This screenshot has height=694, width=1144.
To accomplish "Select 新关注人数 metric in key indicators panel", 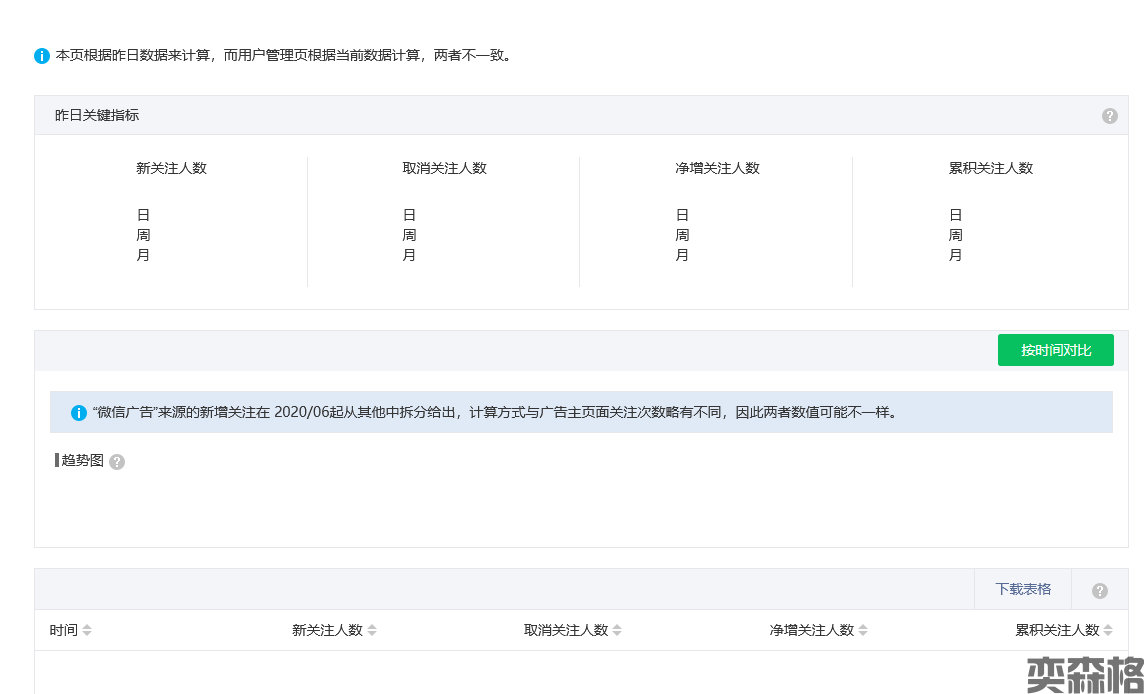I will (171, 168).
